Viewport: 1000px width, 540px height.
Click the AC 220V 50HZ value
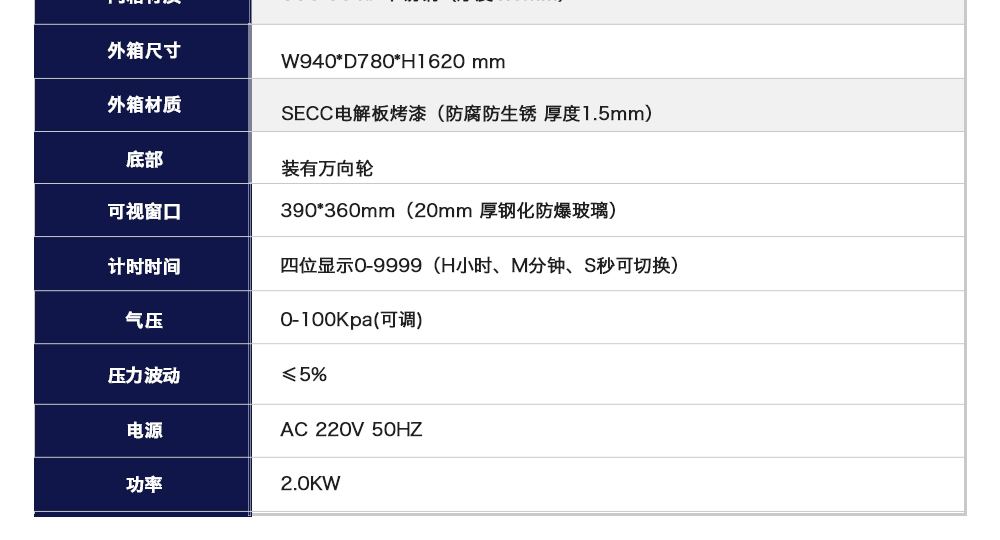(x=351, y=430)
